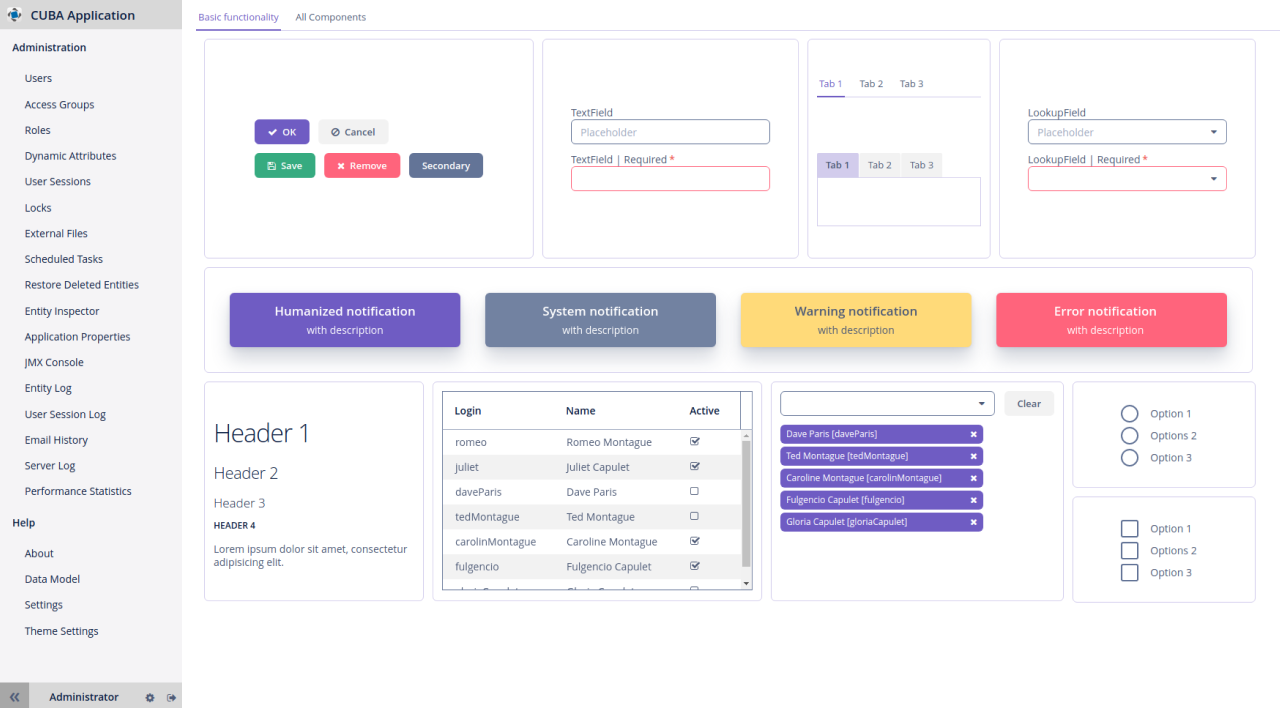Log out using the exit icon next to Administrator
The image size is (1280, 708).
tap(170, 697)
